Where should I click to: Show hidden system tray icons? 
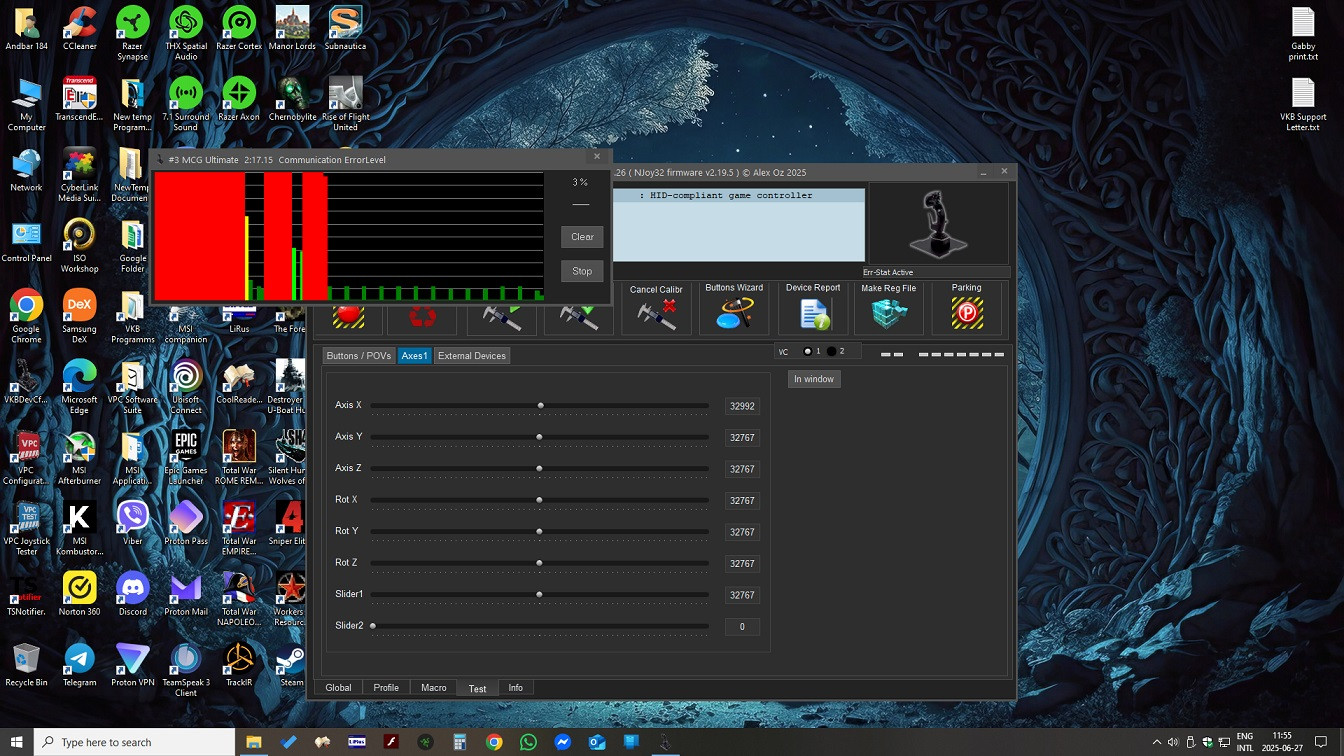tap(1157, 742)
